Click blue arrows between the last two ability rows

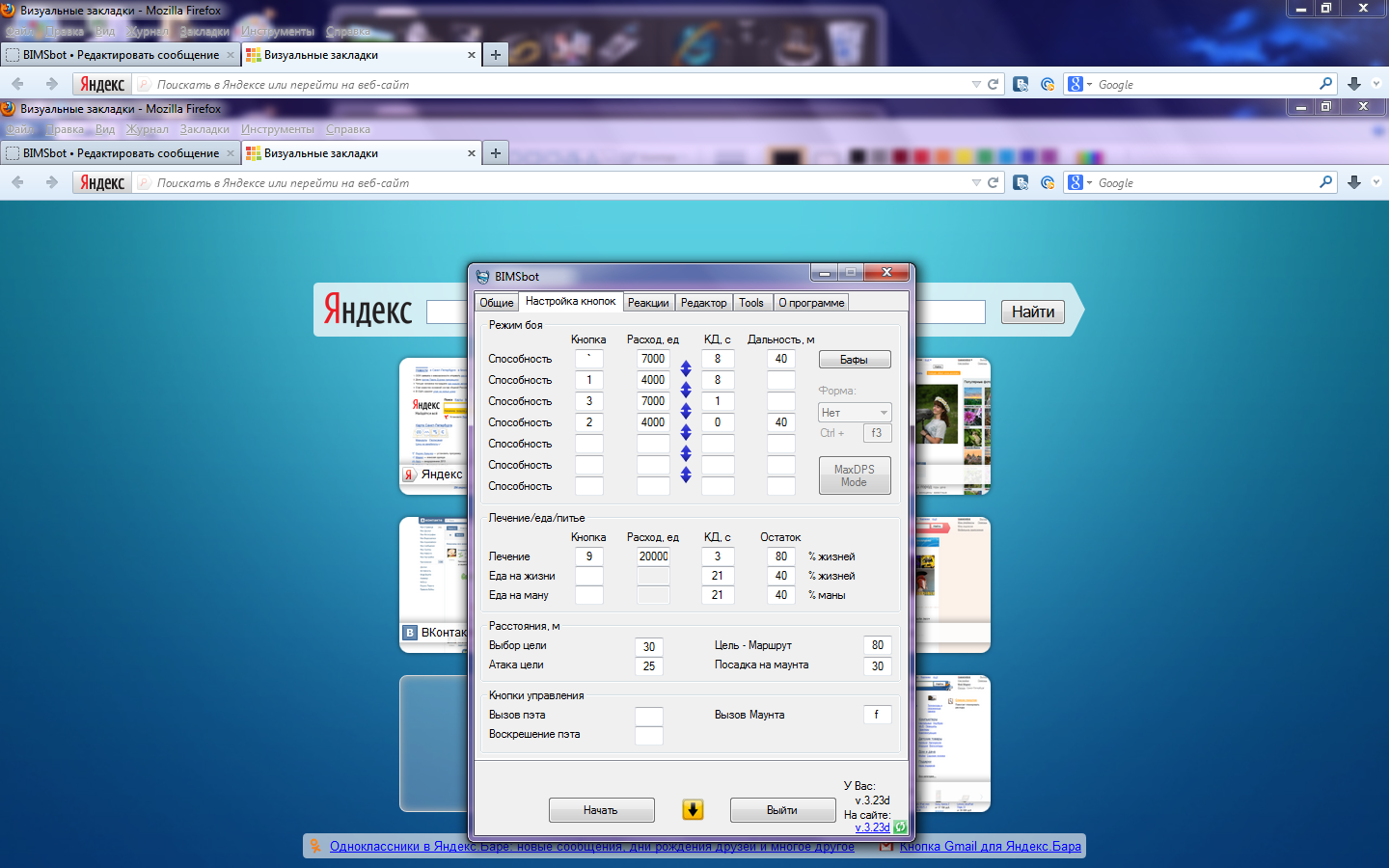click(x=686, y=475)
